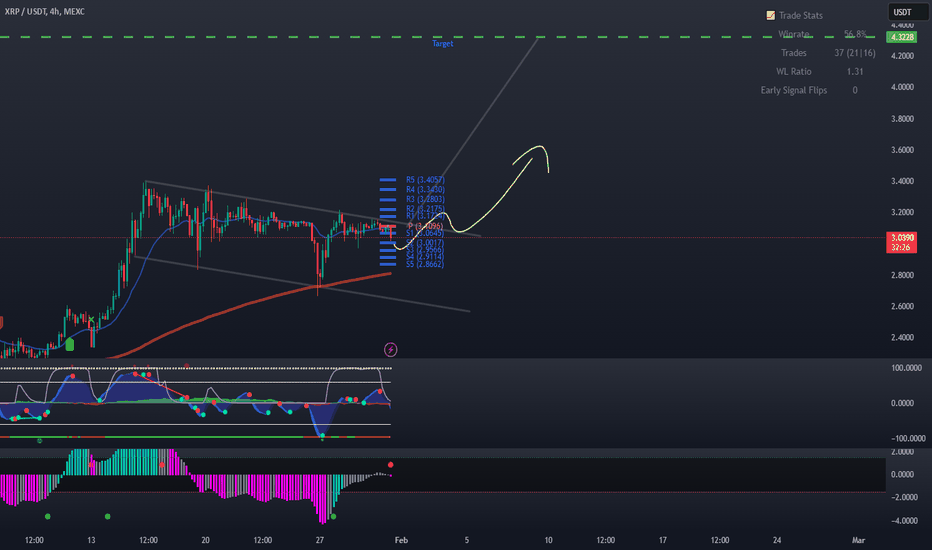Click the blue Target label
932x550 pixels.
(x=442, y=43)
